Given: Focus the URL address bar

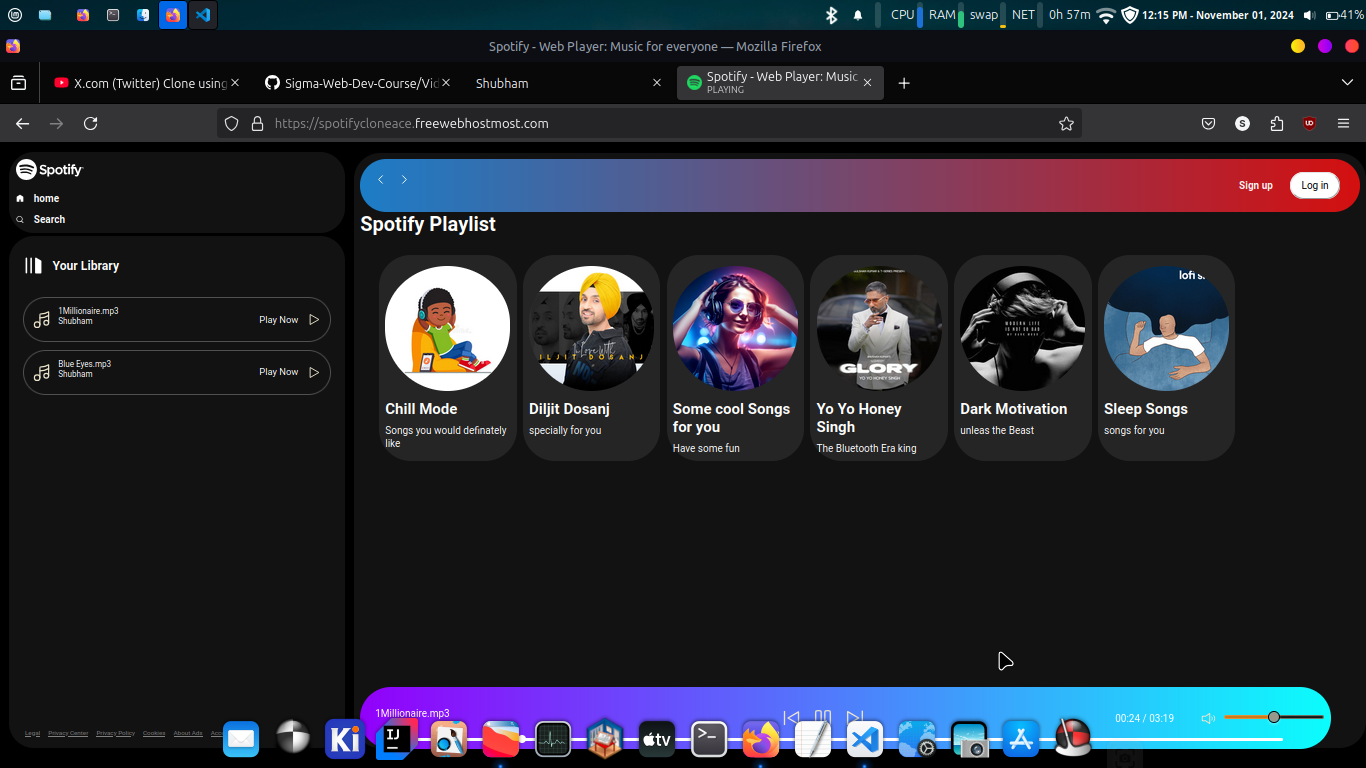Looking at the screenshot, I should (x=650, y=123).
